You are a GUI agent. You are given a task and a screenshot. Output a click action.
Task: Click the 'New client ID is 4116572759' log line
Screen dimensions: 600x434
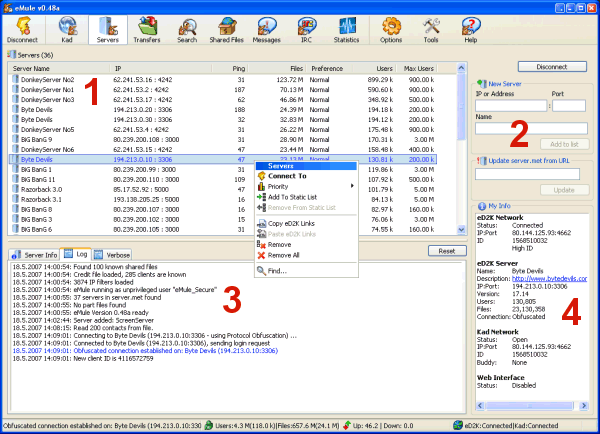coord(83,359)
